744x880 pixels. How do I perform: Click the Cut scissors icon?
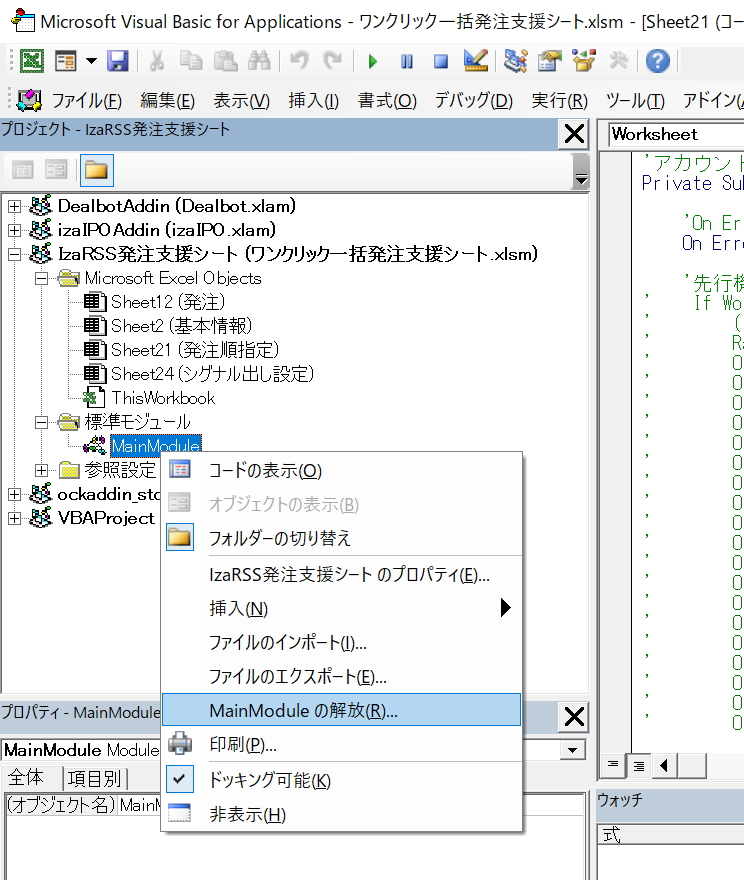click(x=157, y=61)
